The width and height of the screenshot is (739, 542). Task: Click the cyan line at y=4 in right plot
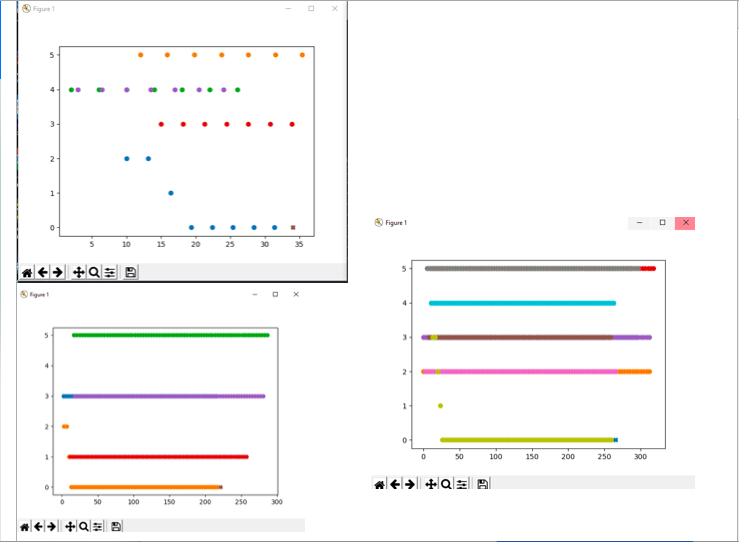522,303
